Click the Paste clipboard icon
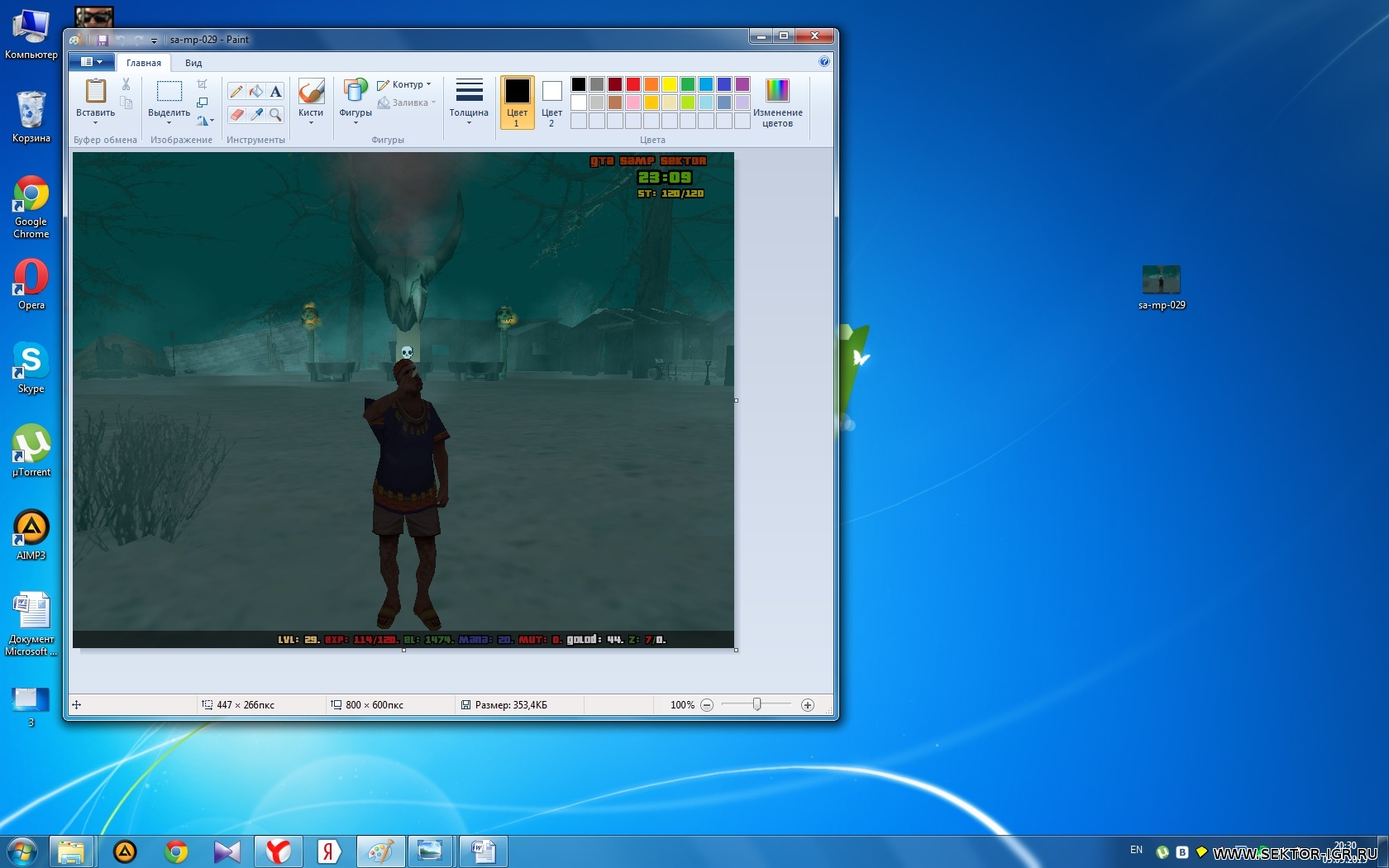 (96, 91)
